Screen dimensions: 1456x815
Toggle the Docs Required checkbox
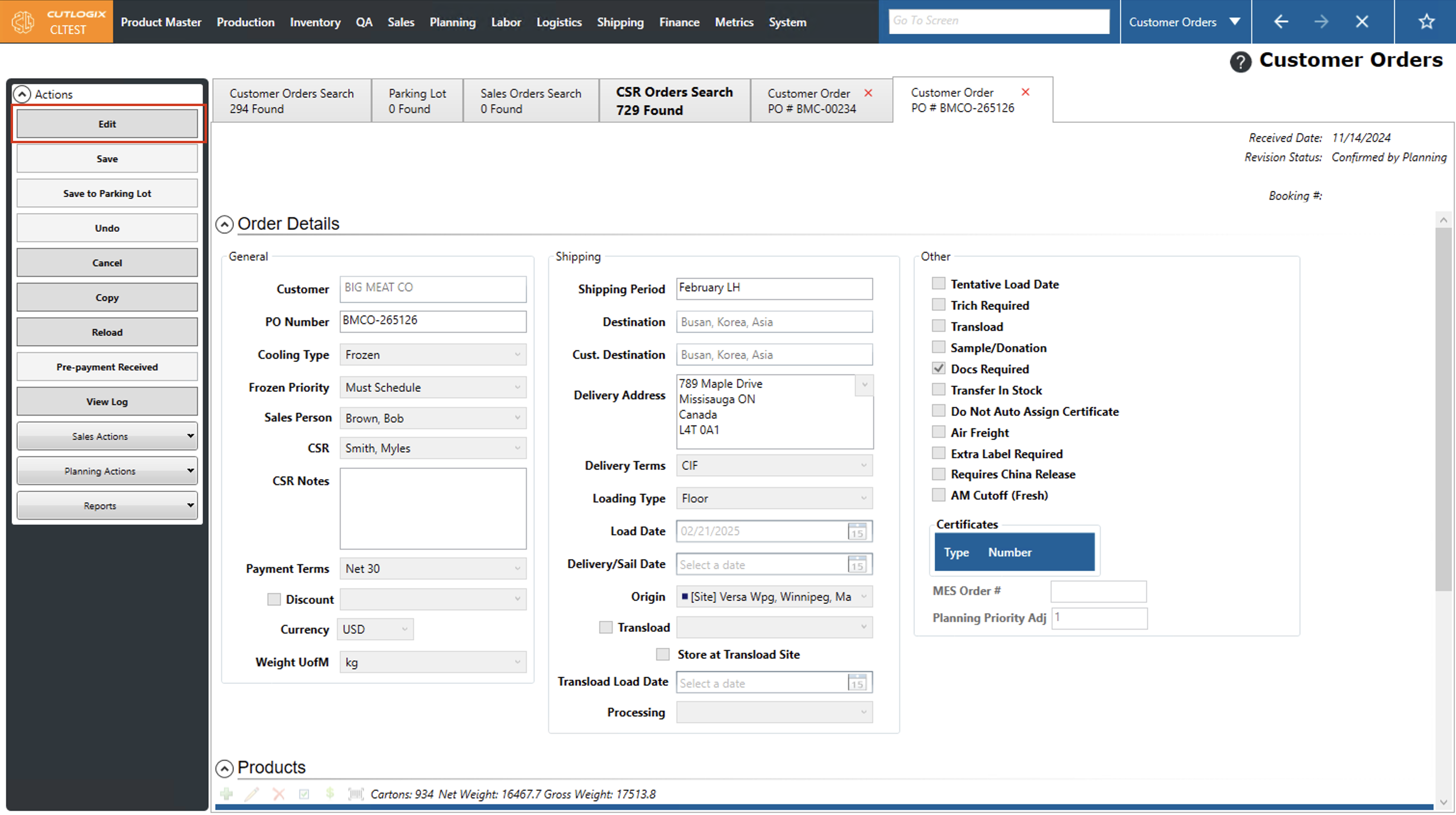(938, 368)
